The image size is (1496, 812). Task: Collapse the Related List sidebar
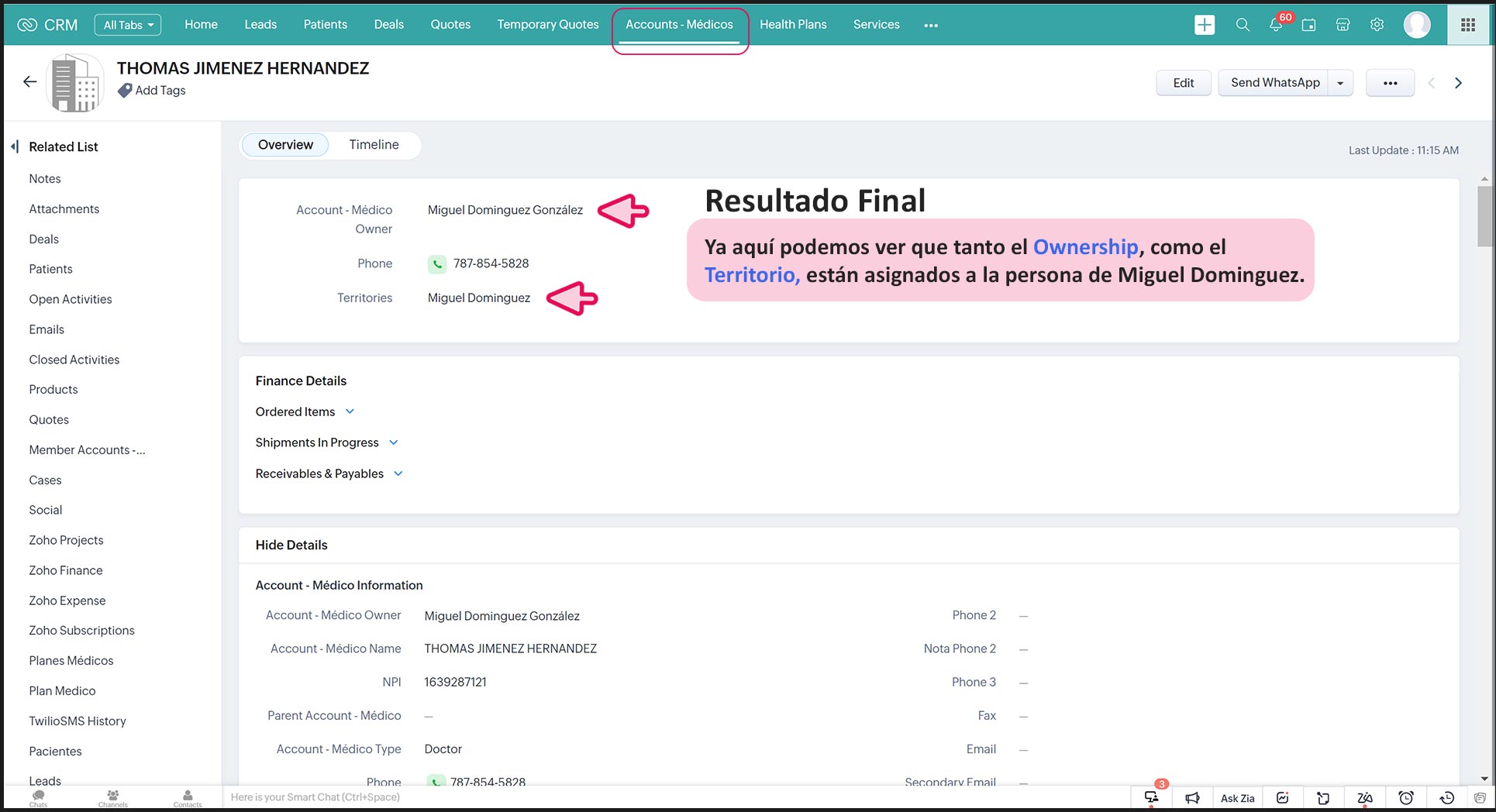click(15, 146)
